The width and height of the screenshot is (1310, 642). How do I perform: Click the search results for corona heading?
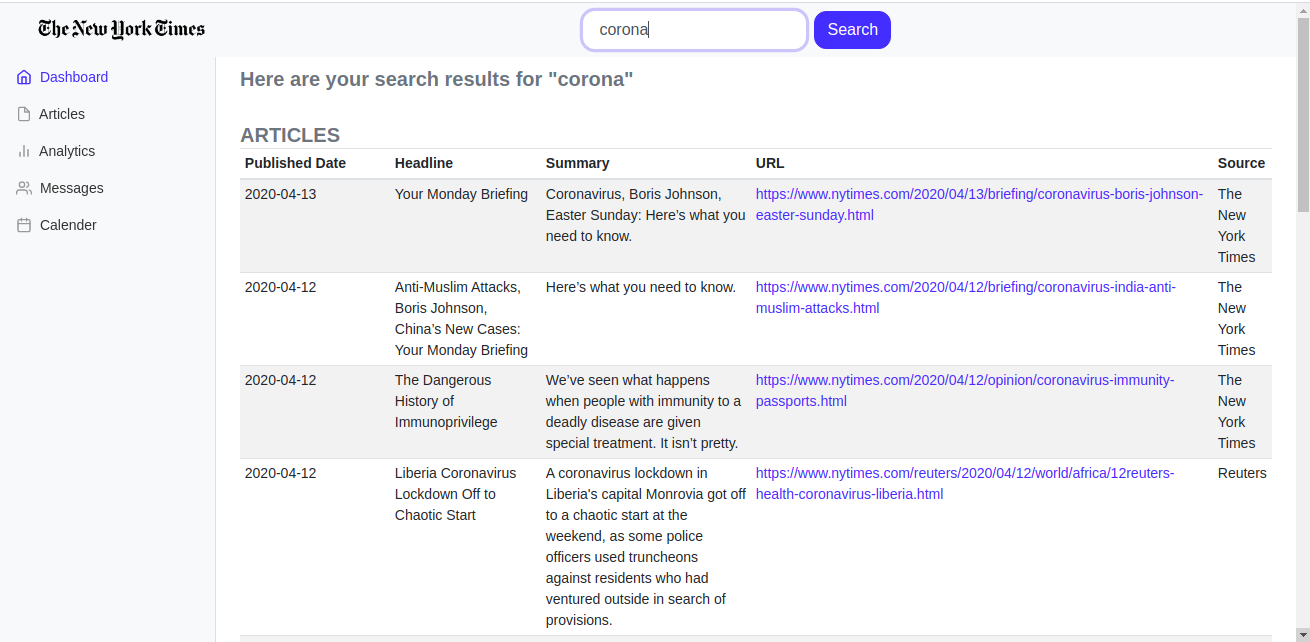437,79
